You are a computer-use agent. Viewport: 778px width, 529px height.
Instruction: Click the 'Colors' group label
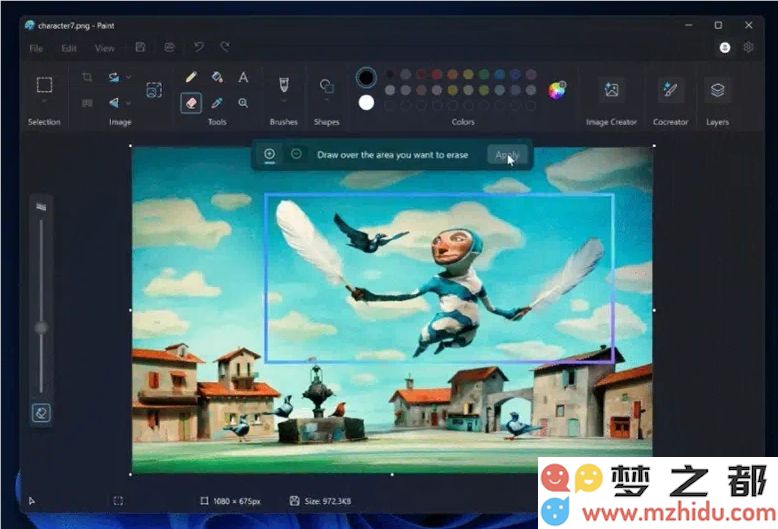(x=463, y=122)
